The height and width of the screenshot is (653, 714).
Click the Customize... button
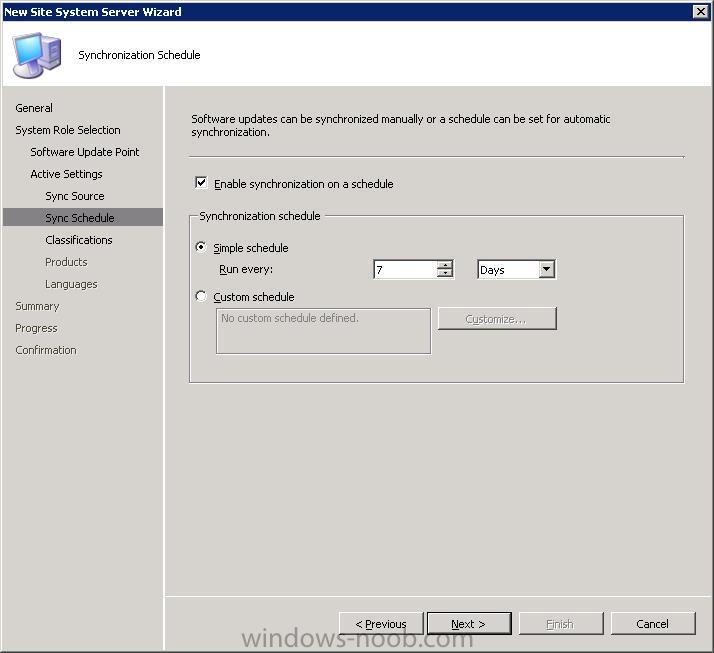point(497,318)
